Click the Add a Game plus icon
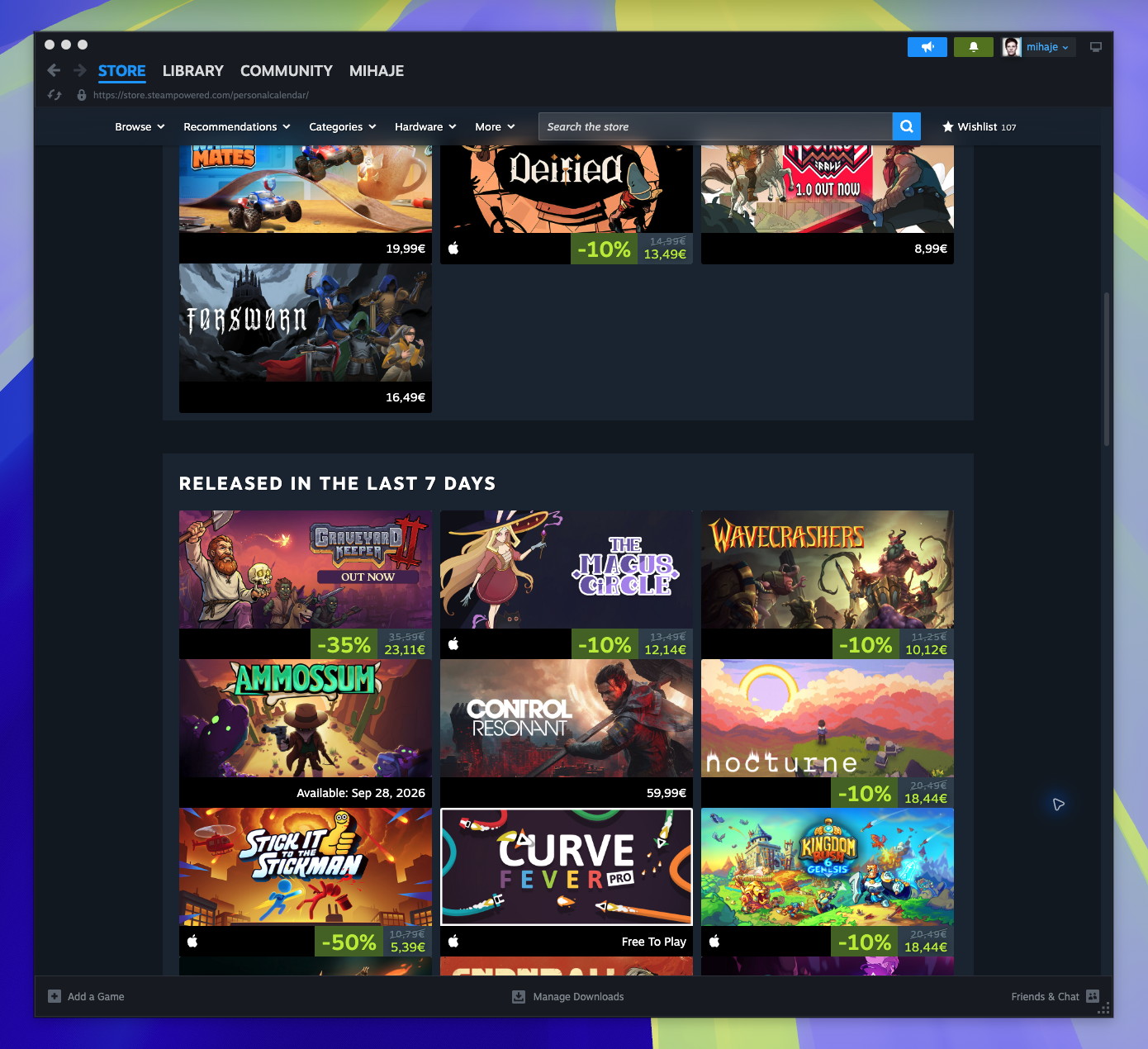This screenshot has width=1148, height=1049. (55, 996)
